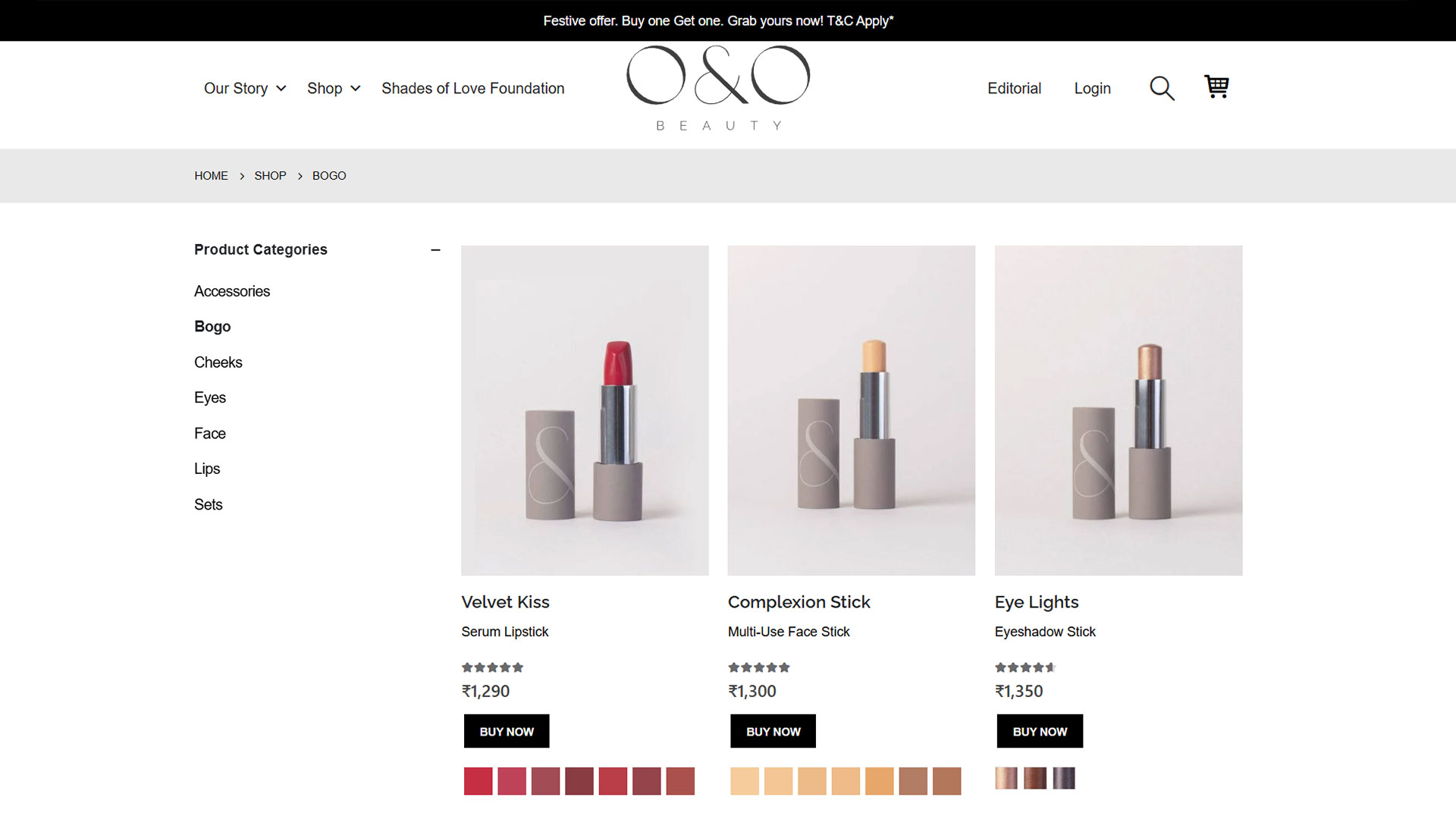Open the search magnifier icon
This screenshot has width=1456, height=819.
(1162, 88)
